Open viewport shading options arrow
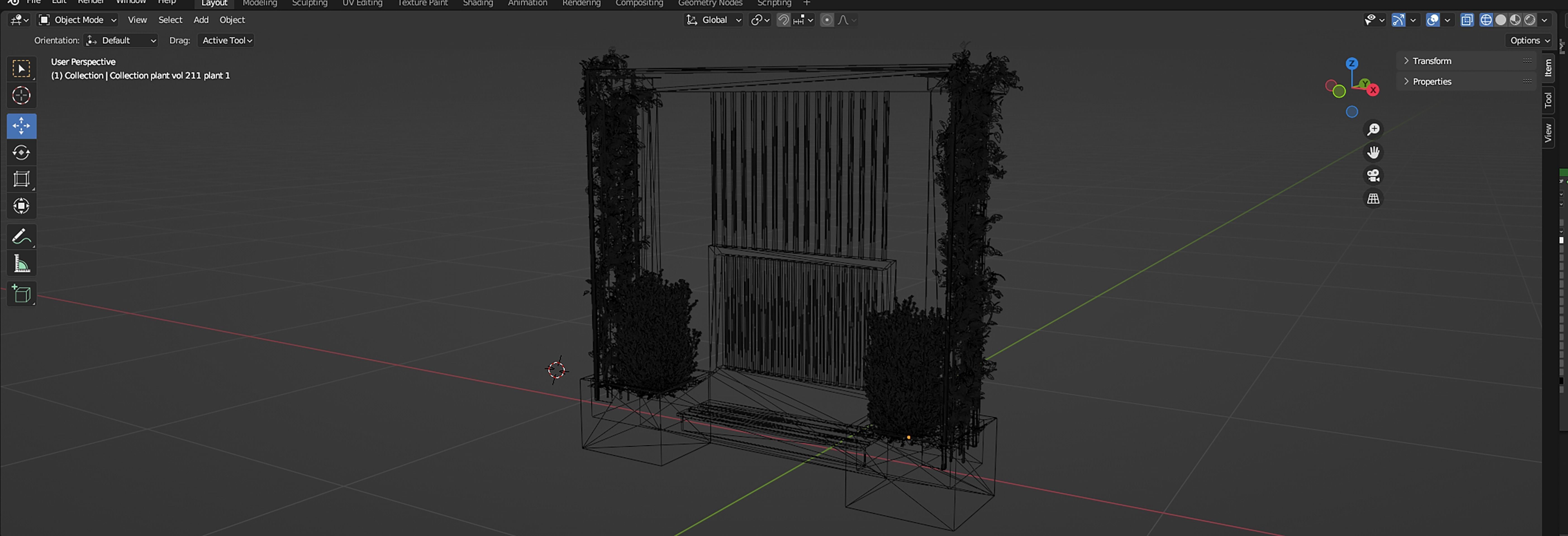This screenshot has width=1568, height=536. 1545,20
